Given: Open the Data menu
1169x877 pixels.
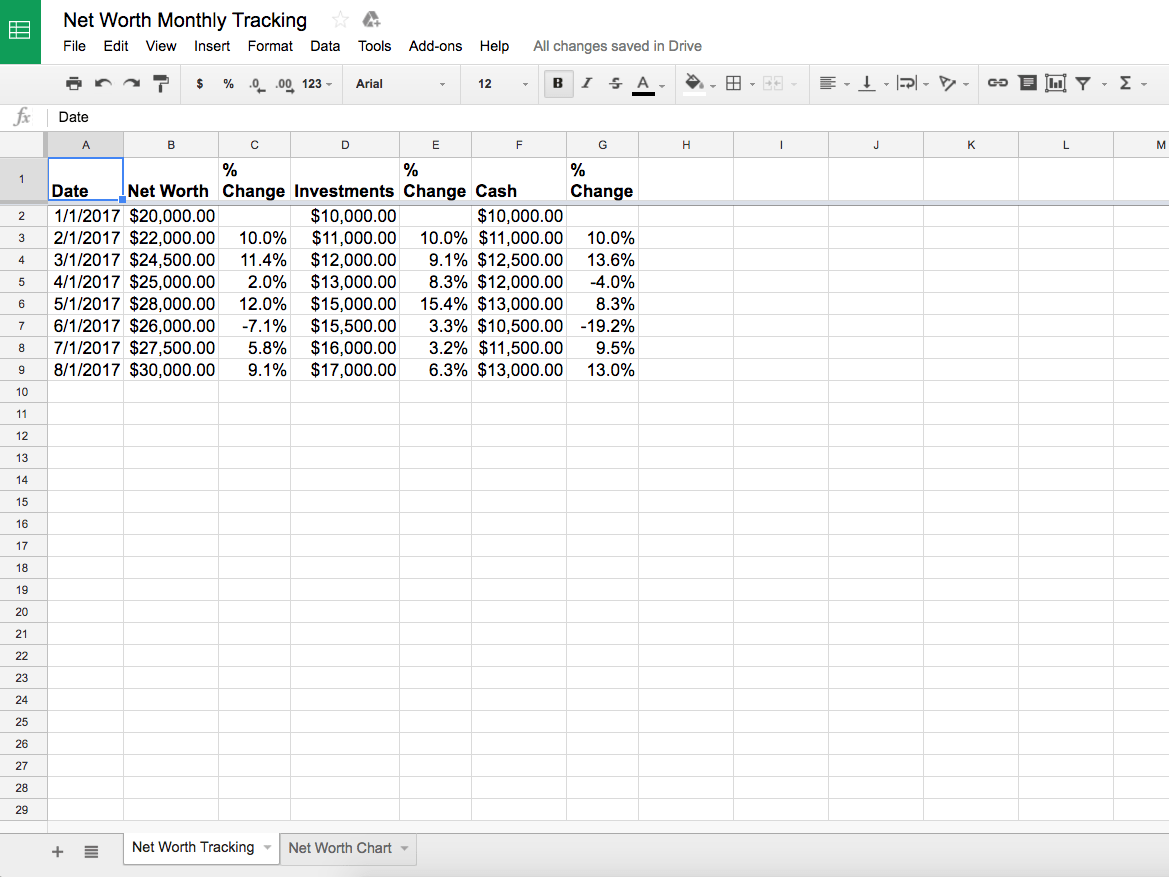Looking at the screenshot, I should click(325, 46).
